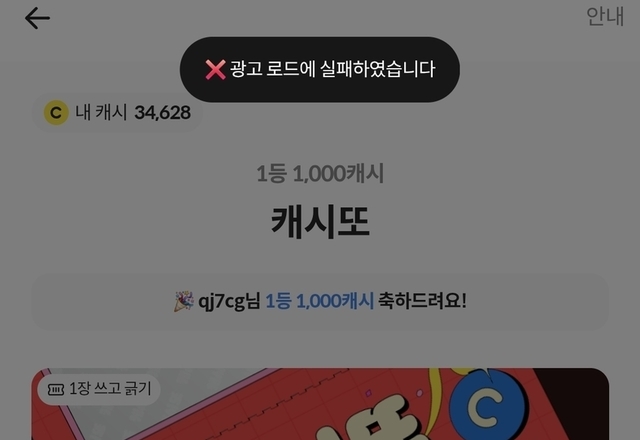Image resolution: width=640 pixels, height=440 pixels.
Task: Tap the 축하드려요! congratulation text
Action: [422, 301]
